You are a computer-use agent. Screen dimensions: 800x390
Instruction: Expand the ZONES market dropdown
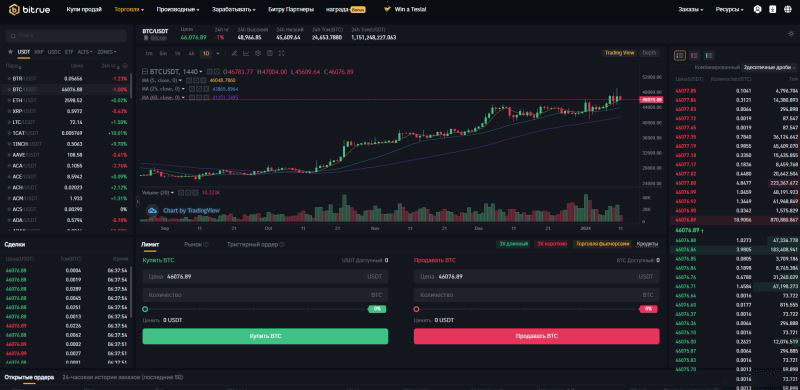[107, 52]
